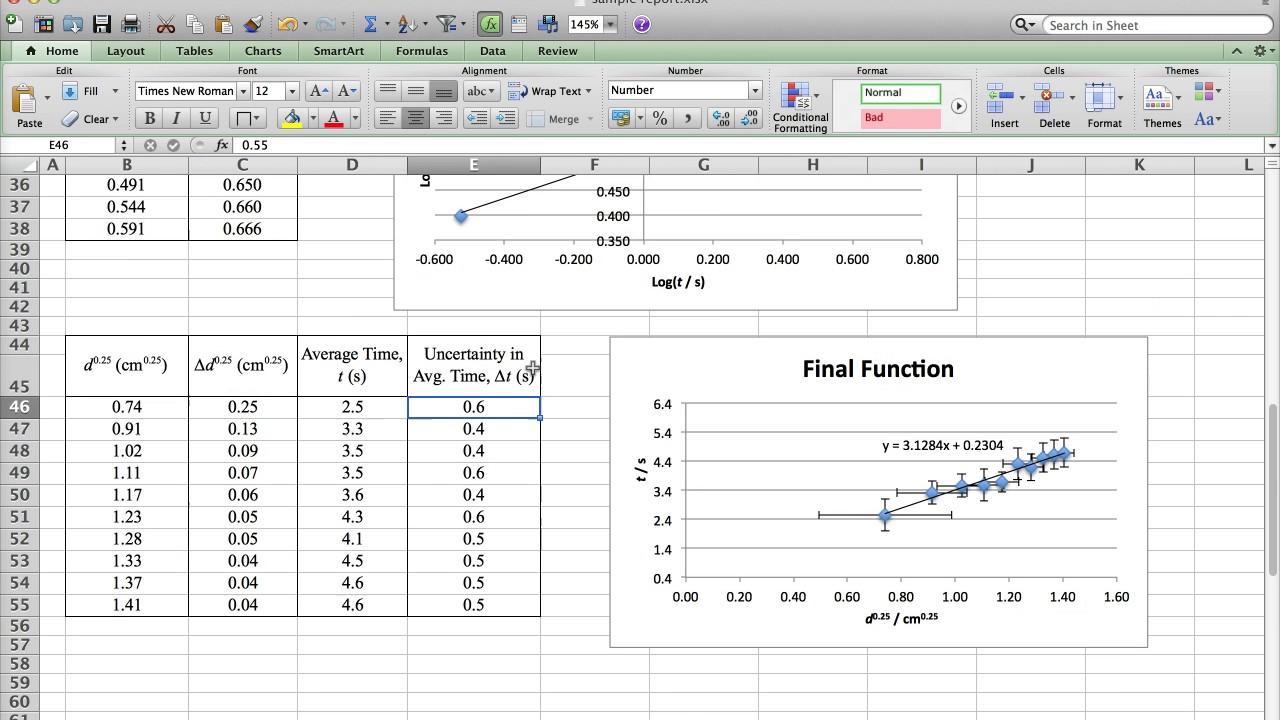This screenshot has width=1280, height=720.
Task: Click the Sort A-Z icon
Action: pos(406,24)
